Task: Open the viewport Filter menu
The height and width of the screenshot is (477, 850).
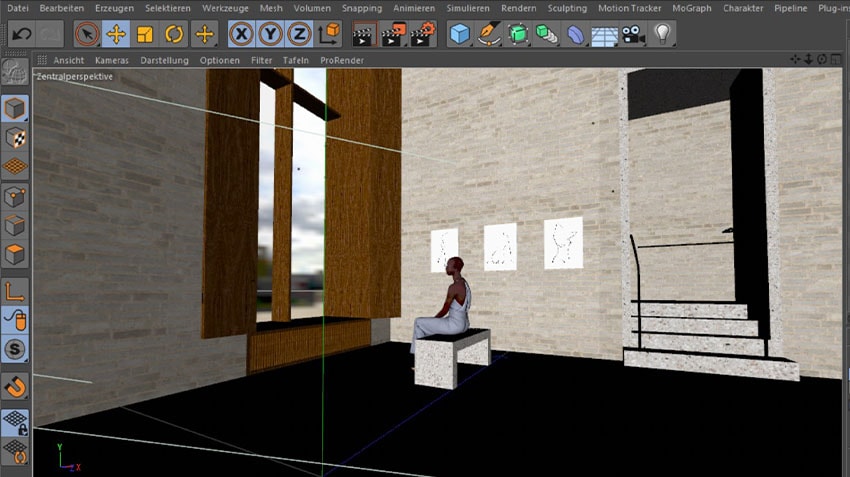Action: pyautogui.click(x=261, y=60)
